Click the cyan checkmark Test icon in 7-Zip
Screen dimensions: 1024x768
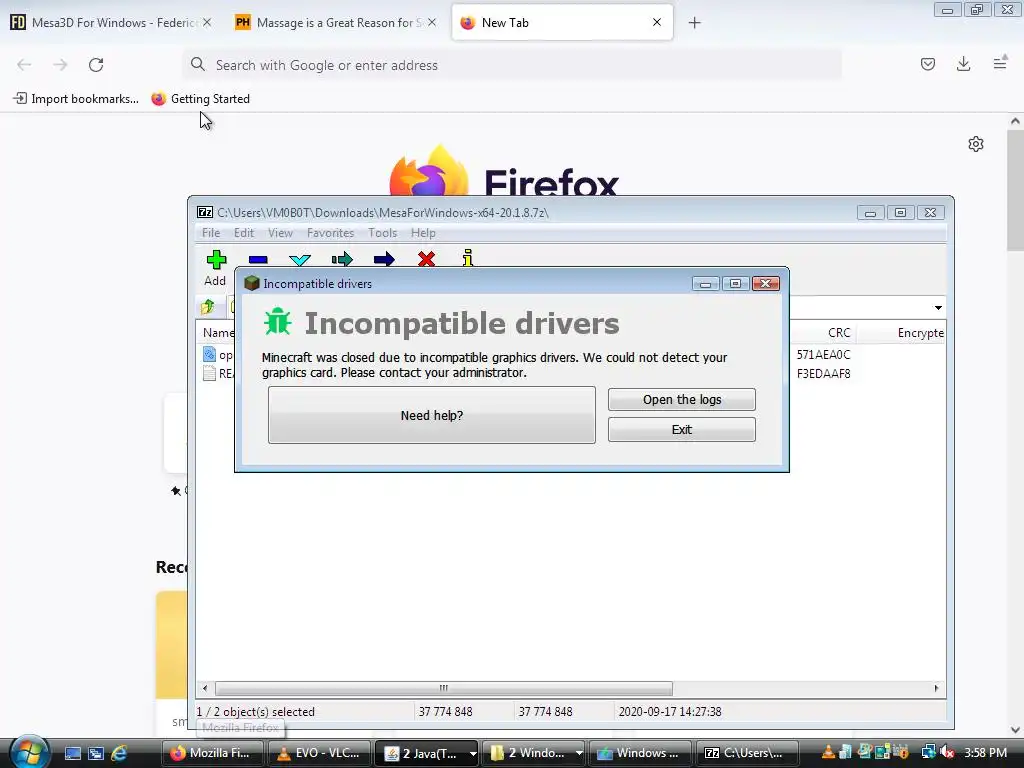[x=300, y=260]
